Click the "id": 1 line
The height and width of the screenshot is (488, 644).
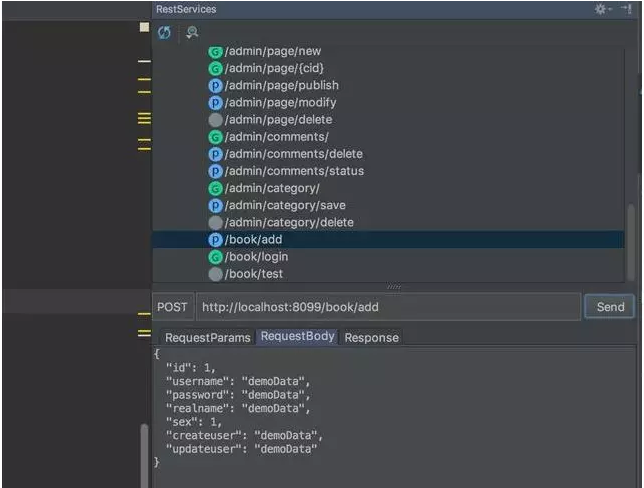click(190, 368)
